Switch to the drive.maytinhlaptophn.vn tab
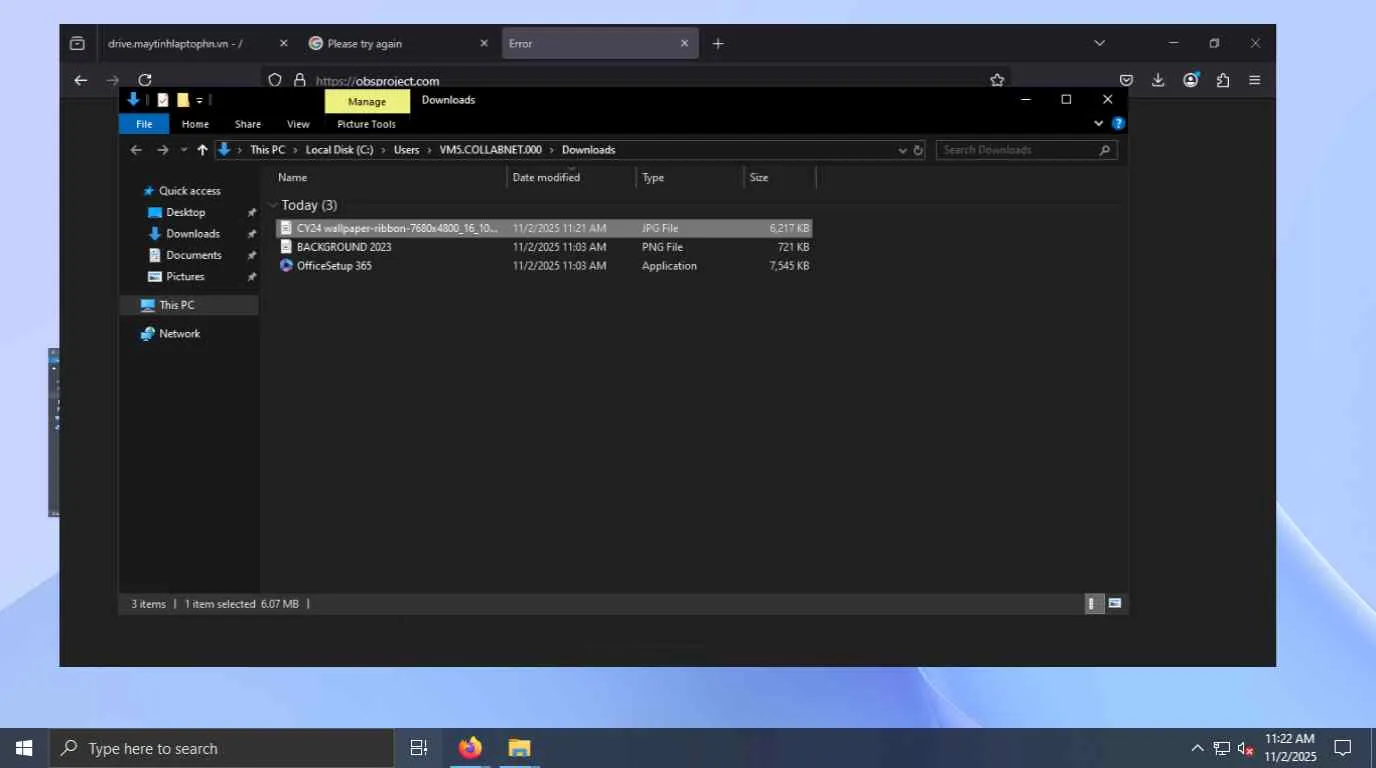The height and width of the screenshot is (768, 1376). [x=197, y=43]
